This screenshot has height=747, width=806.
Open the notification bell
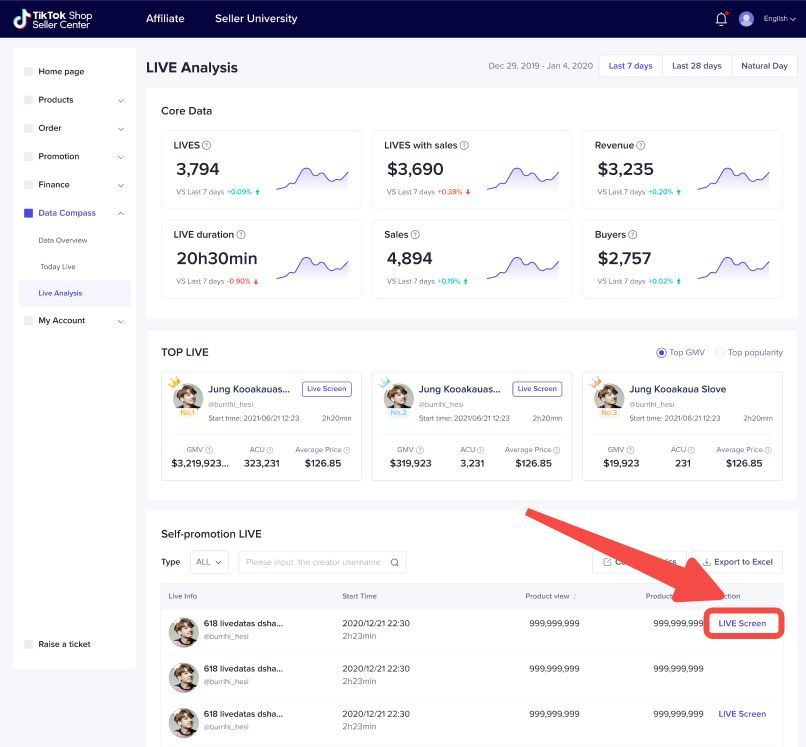click(x=721, y=19)
